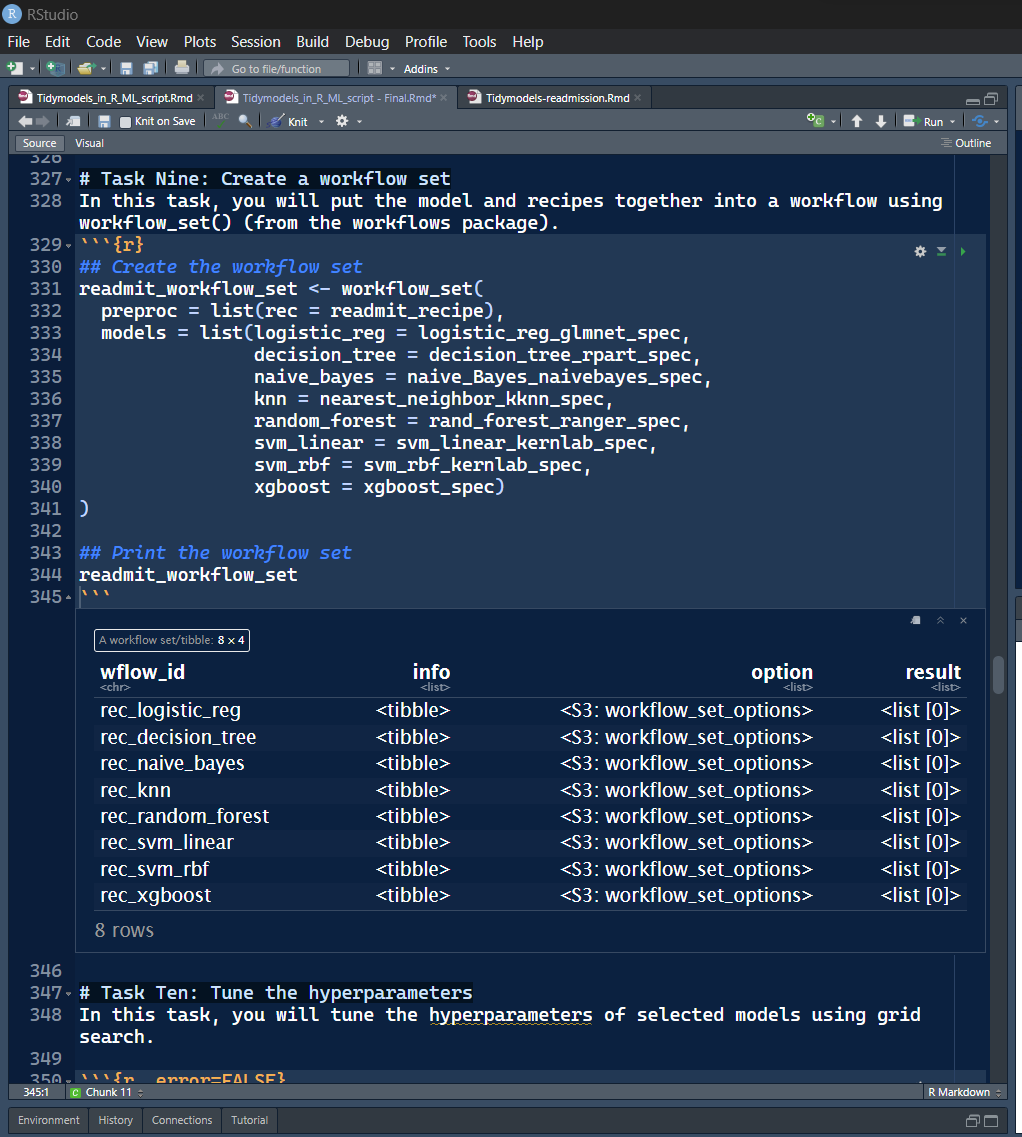Collapse Task Ten section fold arrow at line 347

tap(69, 994)
